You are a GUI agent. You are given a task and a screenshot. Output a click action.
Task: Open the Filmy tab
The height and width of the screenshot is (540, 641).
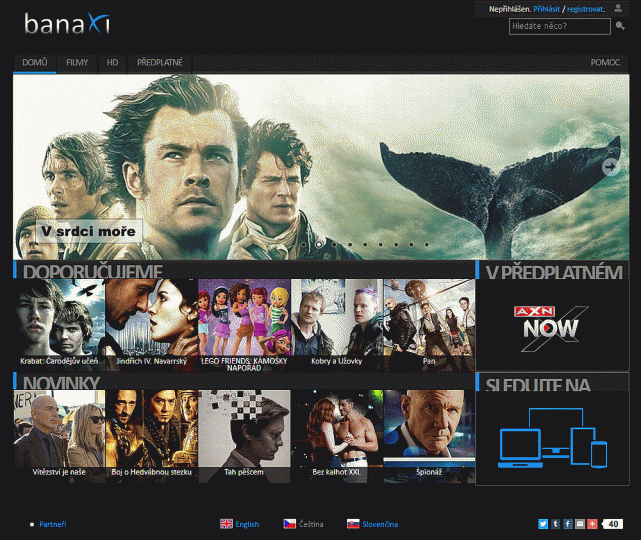[77, 63]
